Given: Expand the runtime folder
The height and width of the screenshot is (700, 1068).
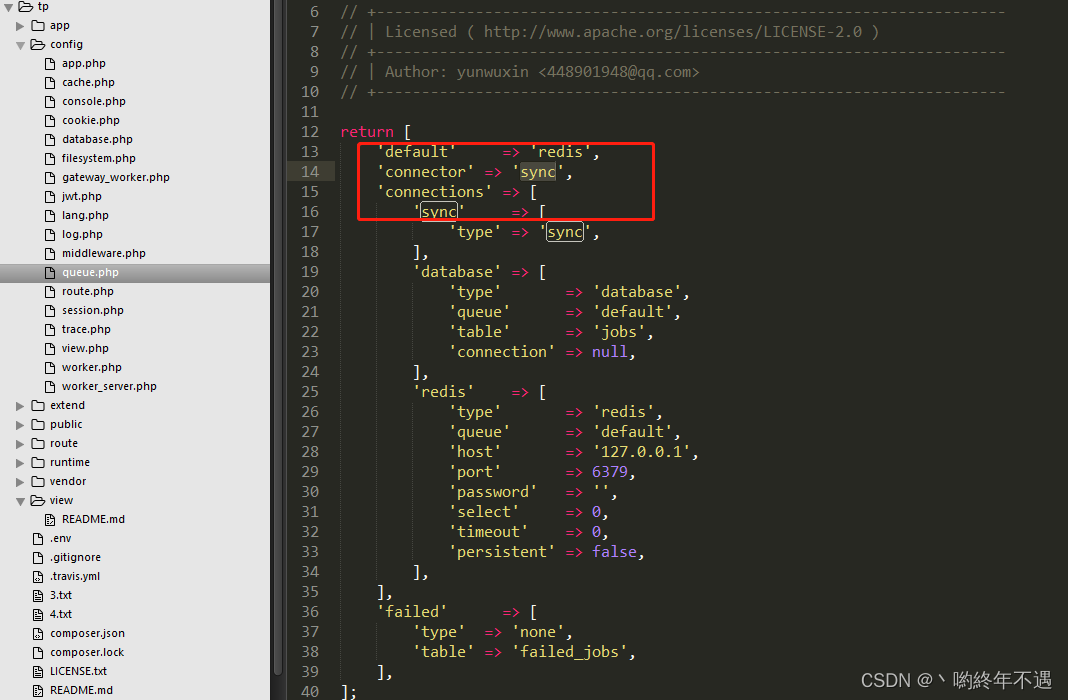Looking at the screenshot, I should (x=19, y=462).
